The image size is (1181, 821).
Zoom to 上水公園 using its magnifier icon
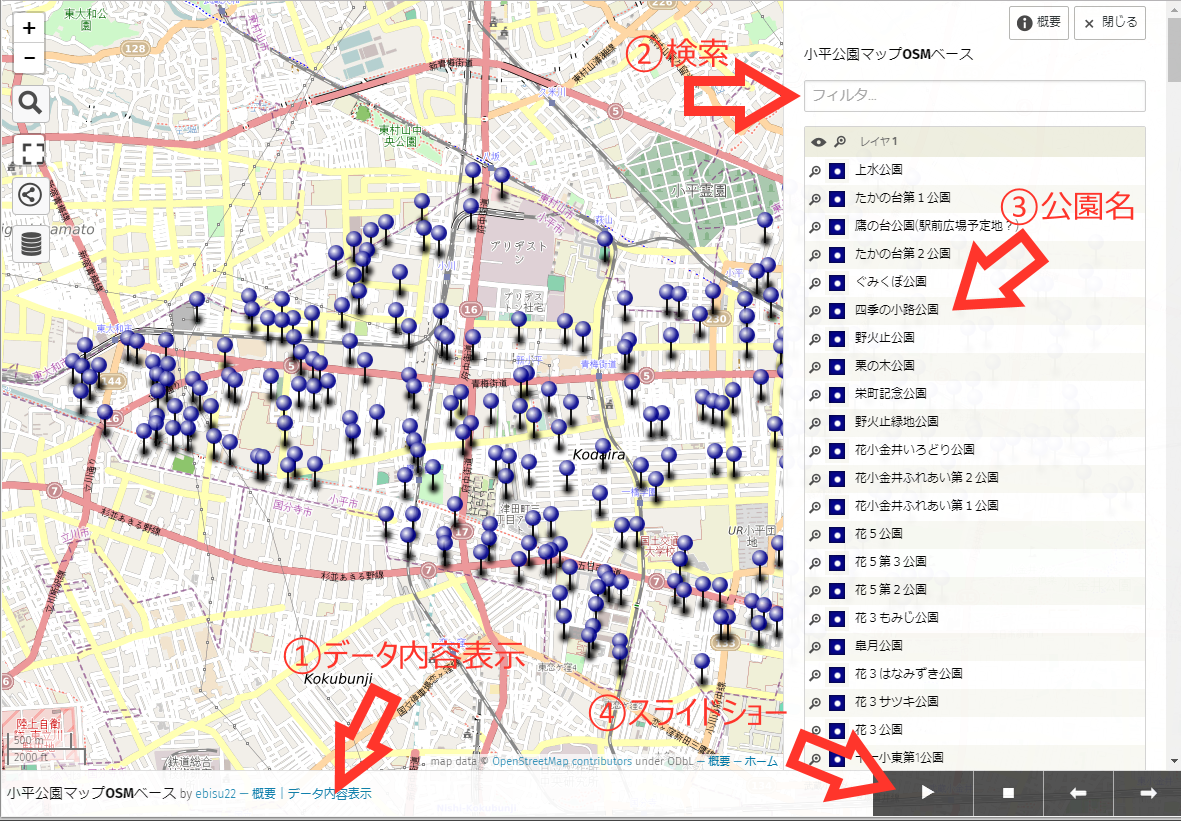816,170
